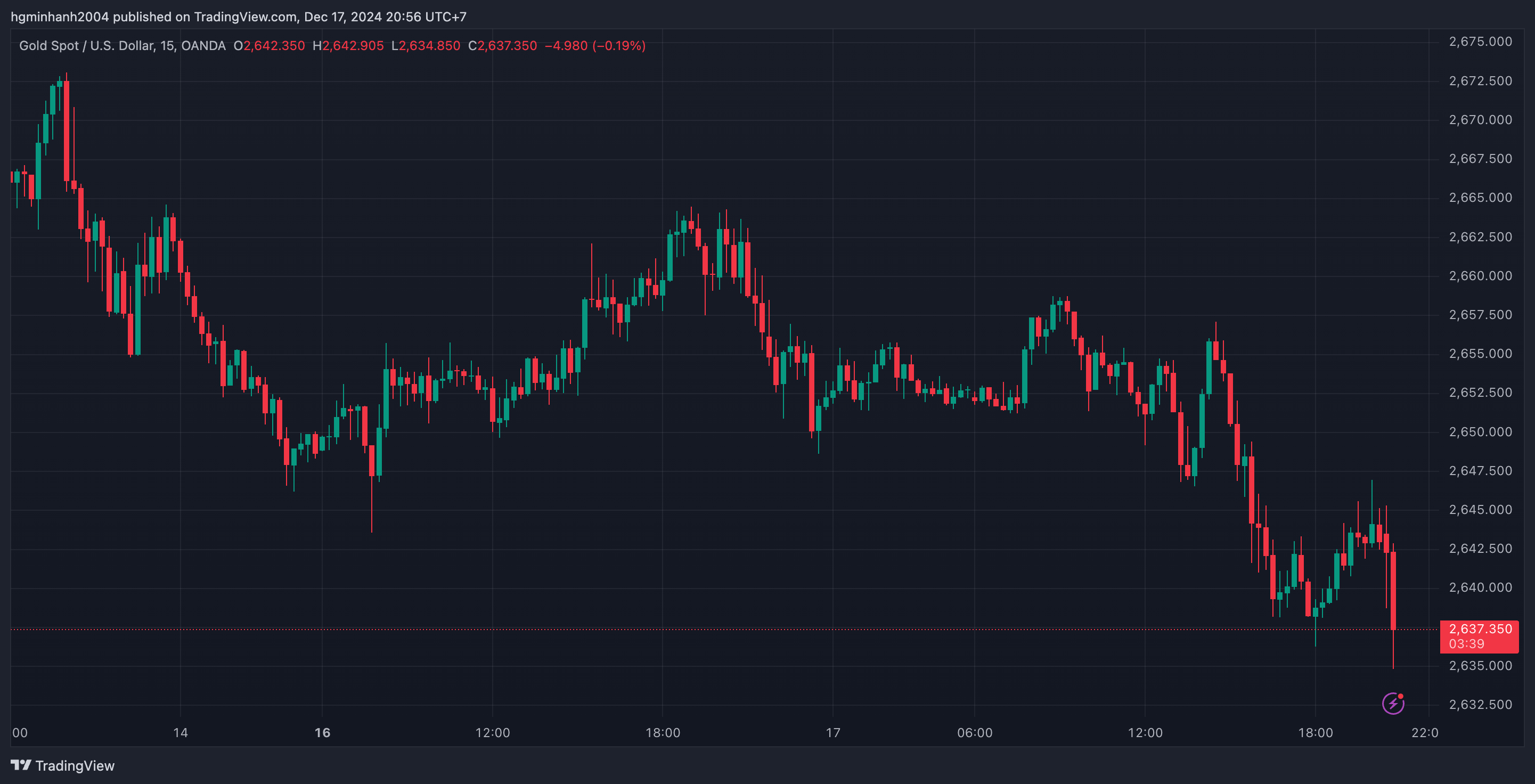Click the 2,655.000 price axis label
Screen dimensions: 1535x784
coord(1480,354)
